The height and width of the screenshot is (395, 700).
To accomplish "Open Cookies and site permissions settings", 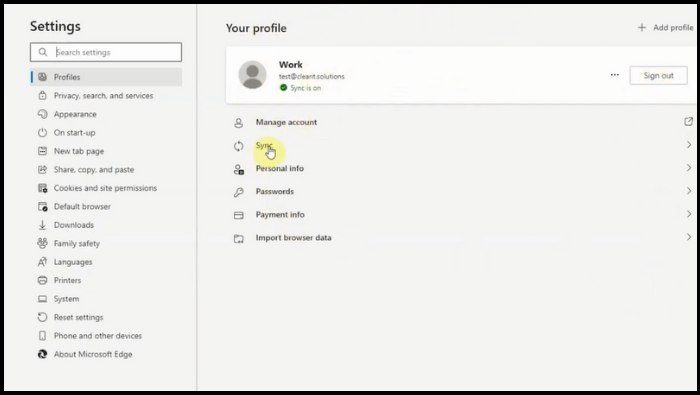I will pos(106,188).
